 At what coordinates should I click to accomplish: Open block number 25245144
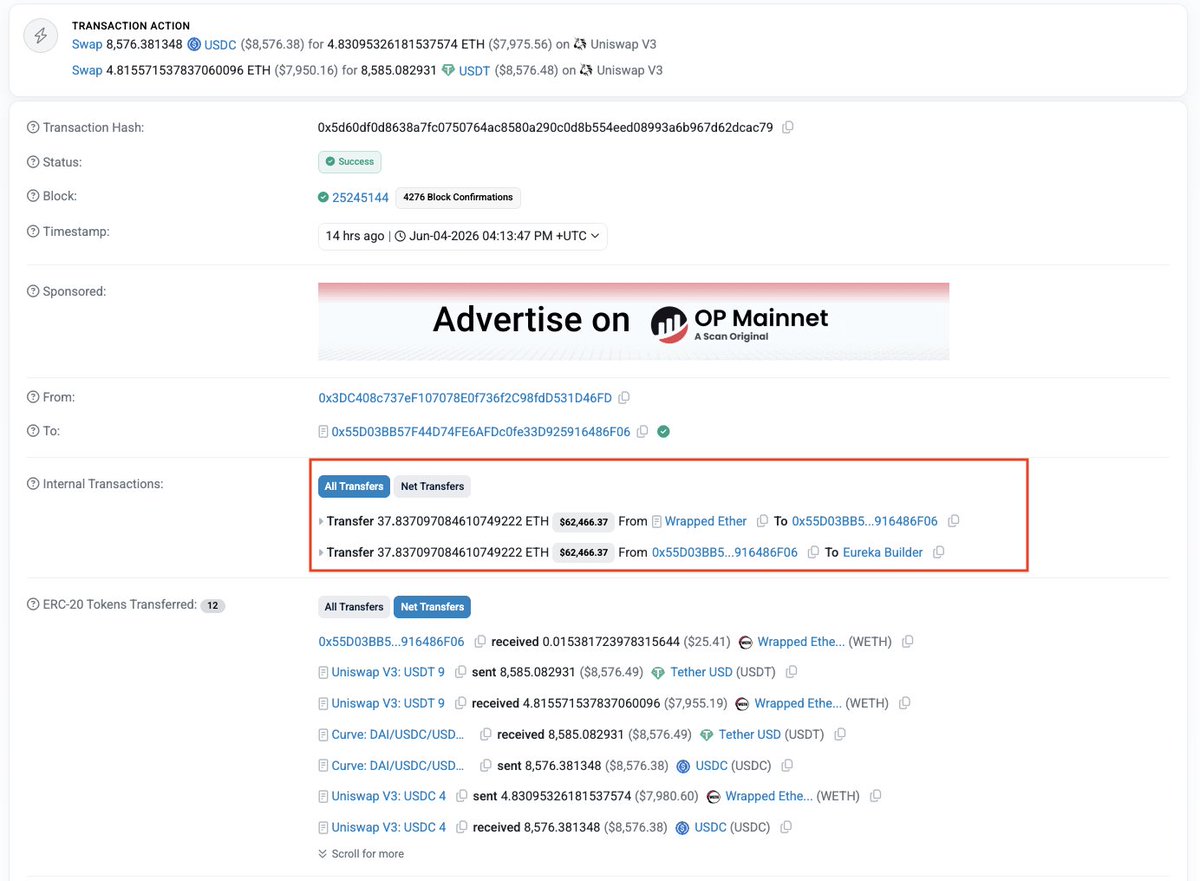[x=360, y=198]
